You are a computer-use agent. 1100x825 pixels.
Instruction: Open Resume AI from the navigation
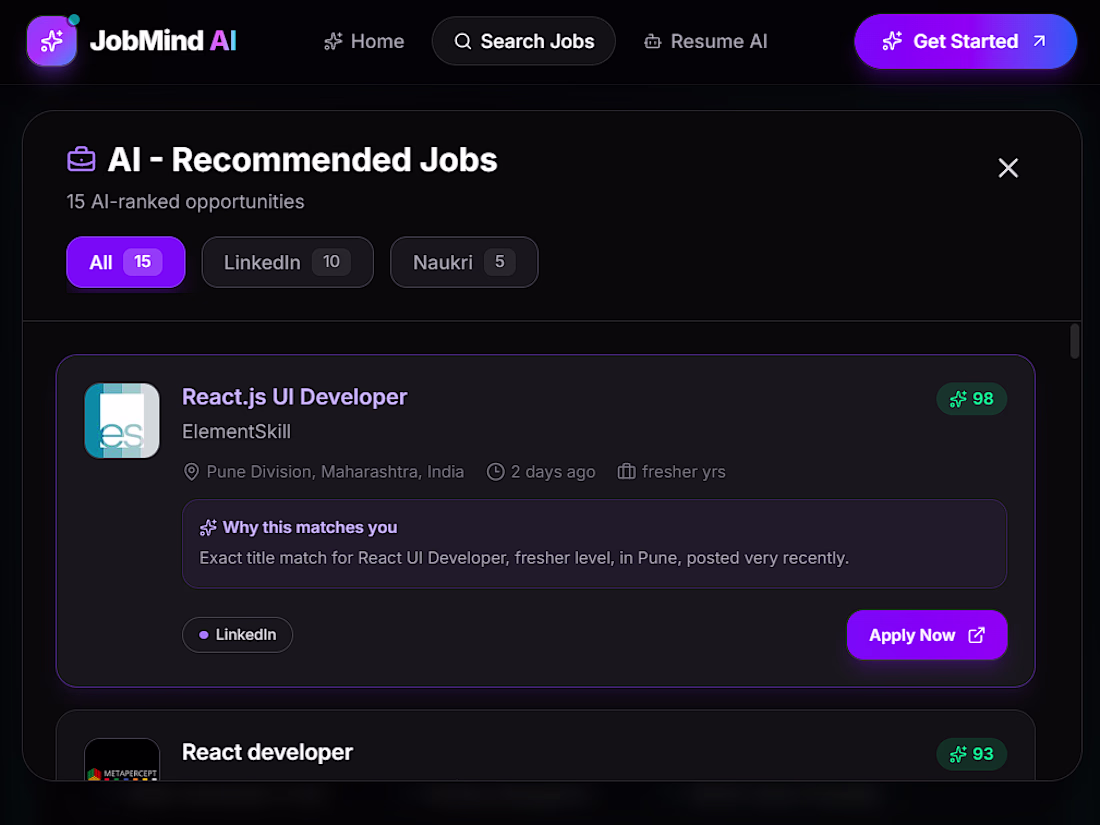tap(706, 41)
